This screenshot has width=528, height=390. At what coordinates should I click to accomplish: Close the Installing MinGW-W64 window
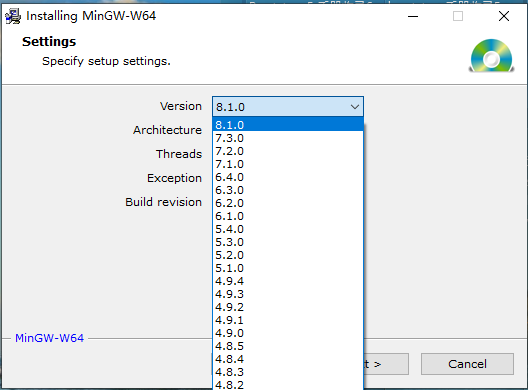tap(504, 16)
